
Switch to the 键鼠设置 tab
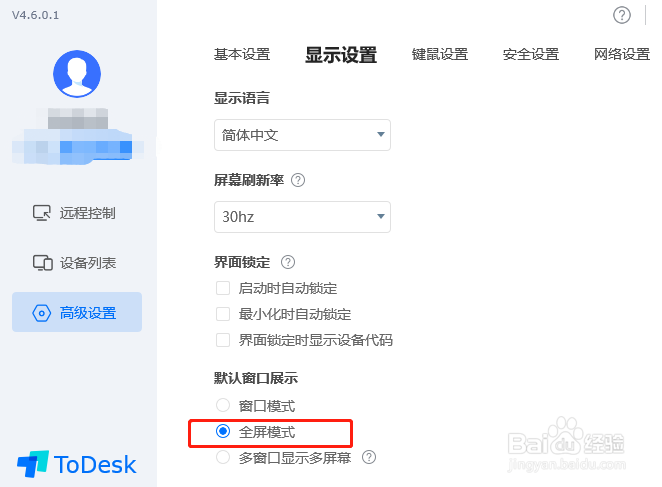click(x=440, y=54)
